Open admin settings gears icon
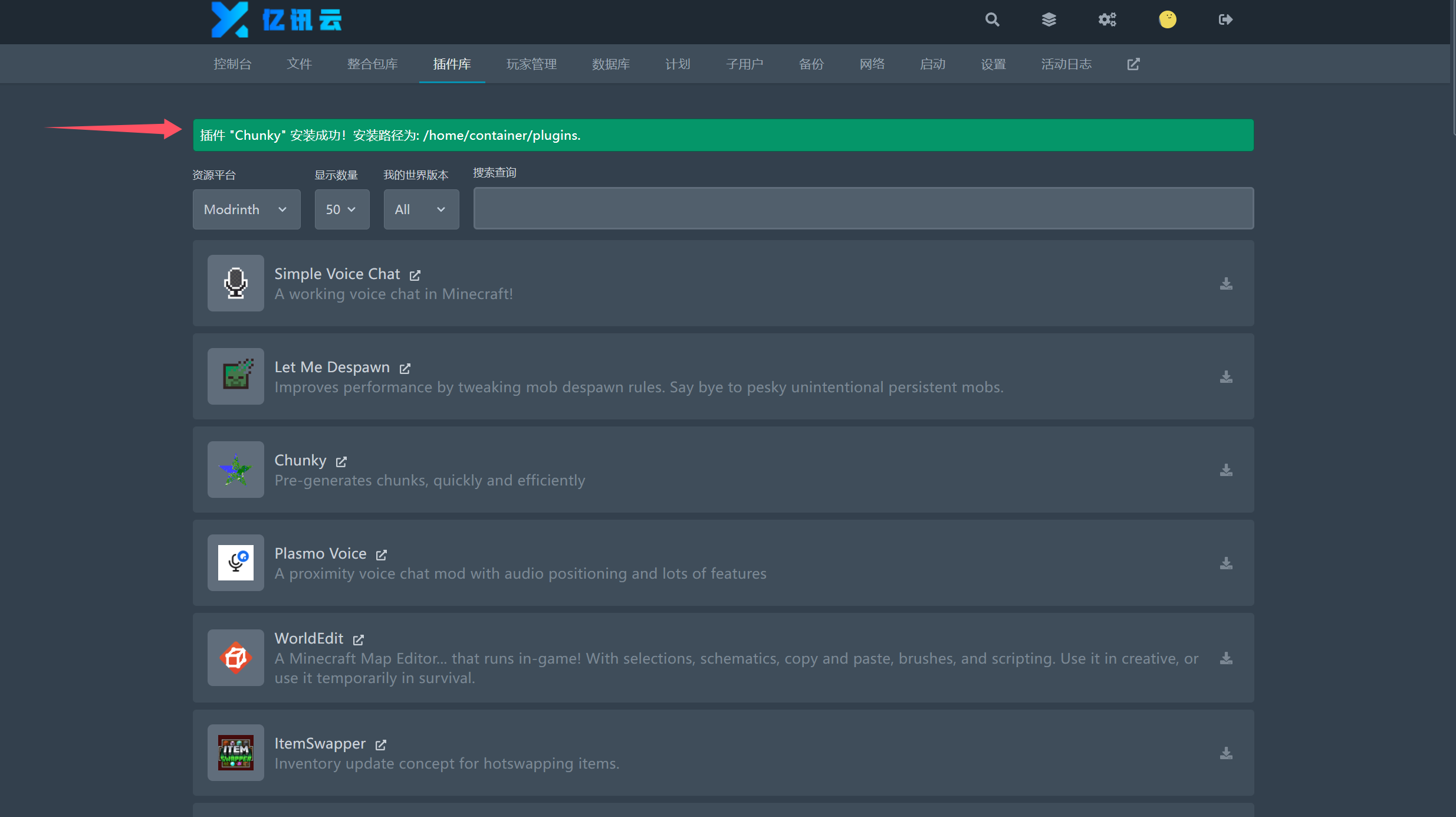The width and height of the screenshot is (1456, 817). (1107, 19)
